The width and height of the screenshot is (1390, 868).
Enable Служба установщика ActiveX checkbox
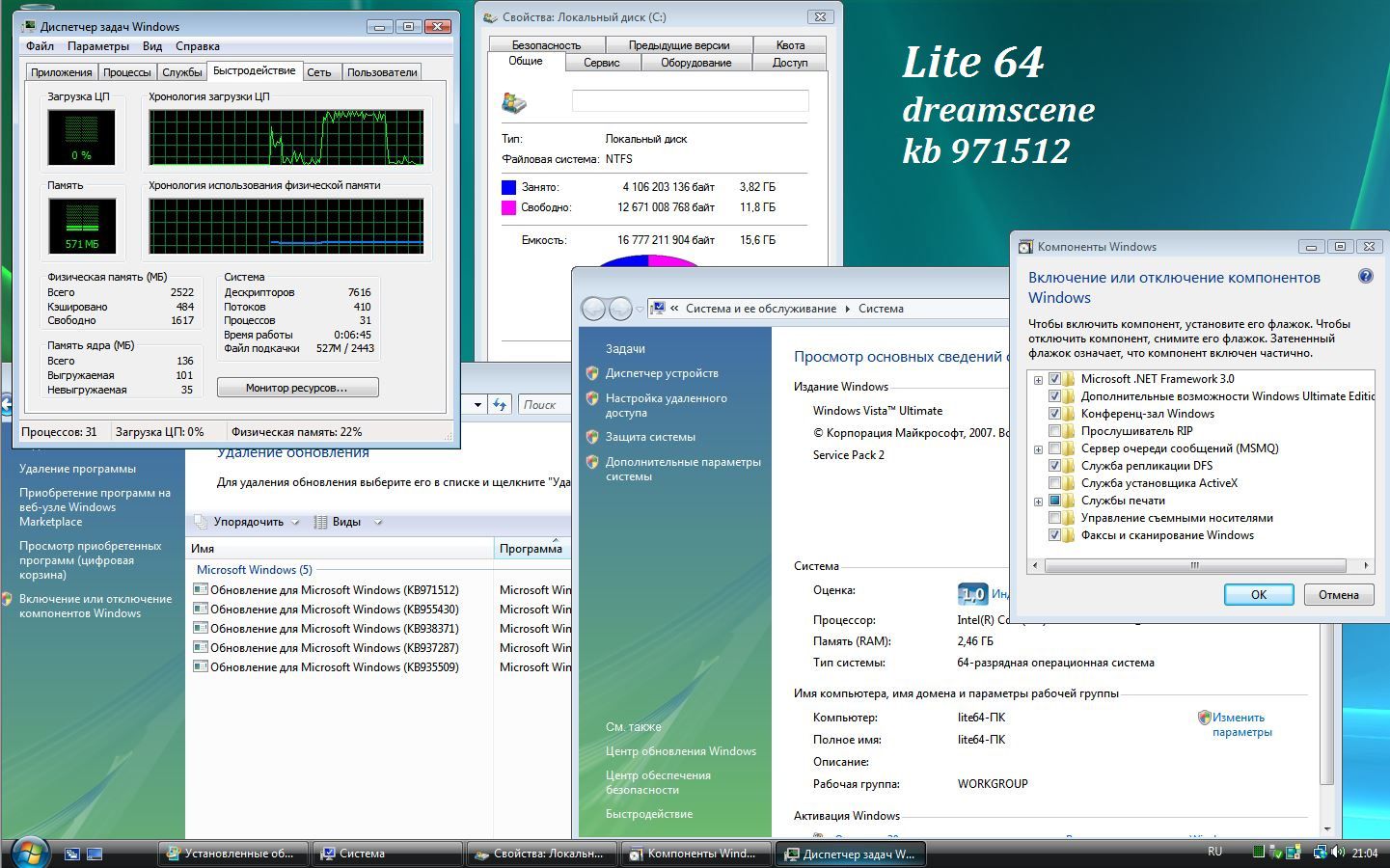tap(1054, 483)
